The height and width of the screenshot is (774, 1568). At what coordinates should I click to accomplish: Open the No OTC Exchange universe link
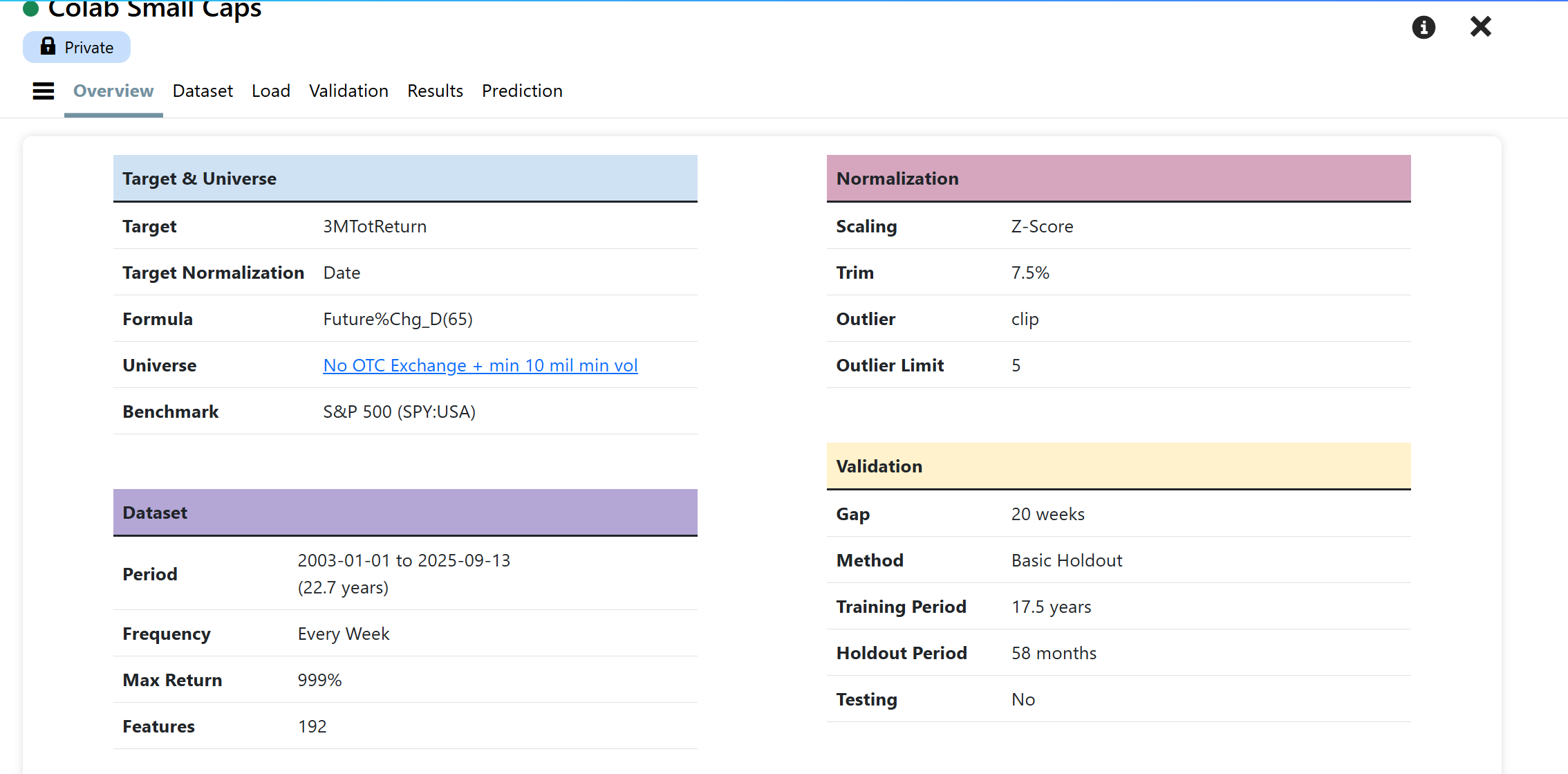[x=480, y=365]
